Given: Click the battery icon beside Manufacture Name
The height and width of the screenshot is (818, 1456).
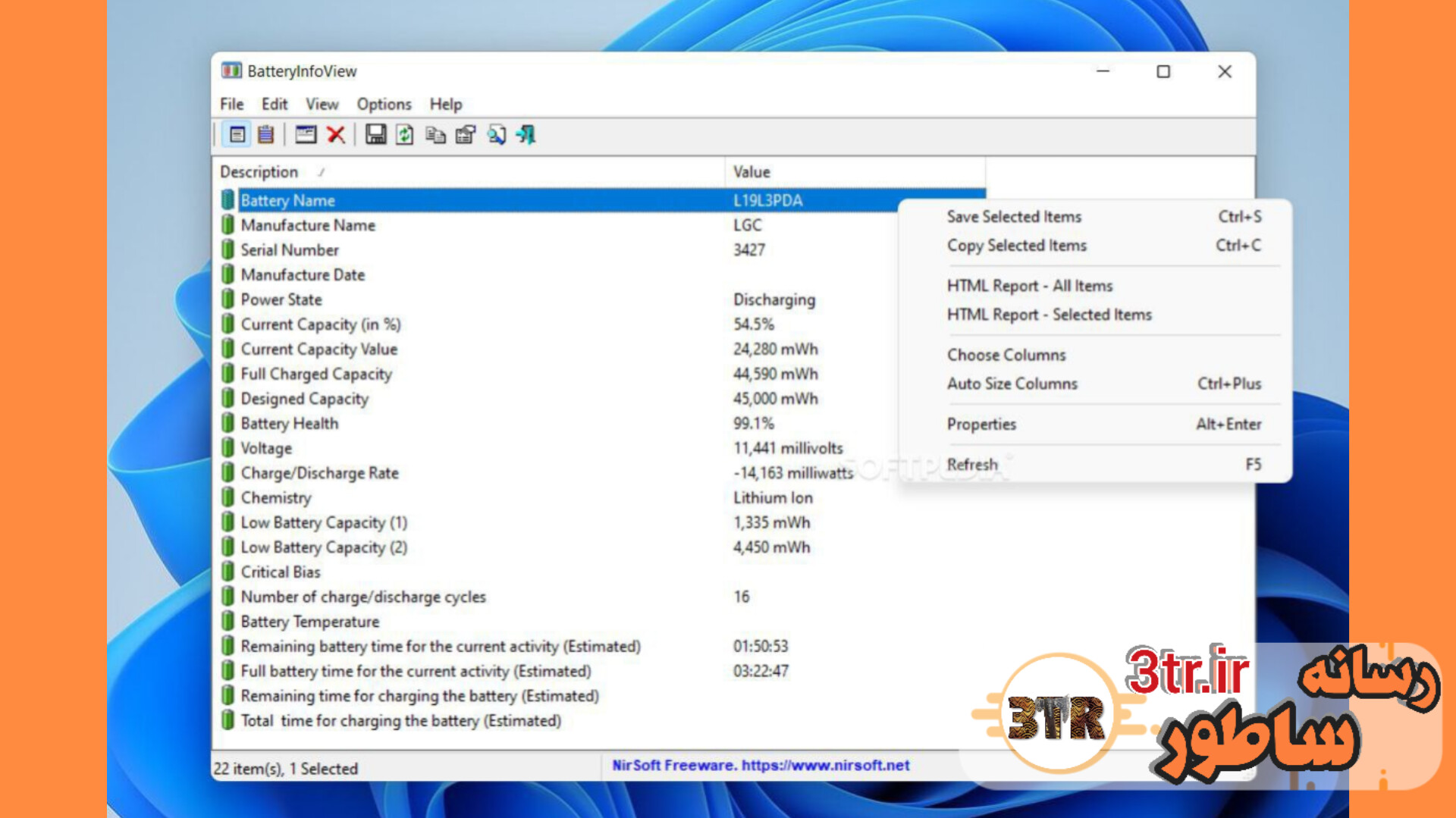Looking at the screenshot, I should point(227,225).
